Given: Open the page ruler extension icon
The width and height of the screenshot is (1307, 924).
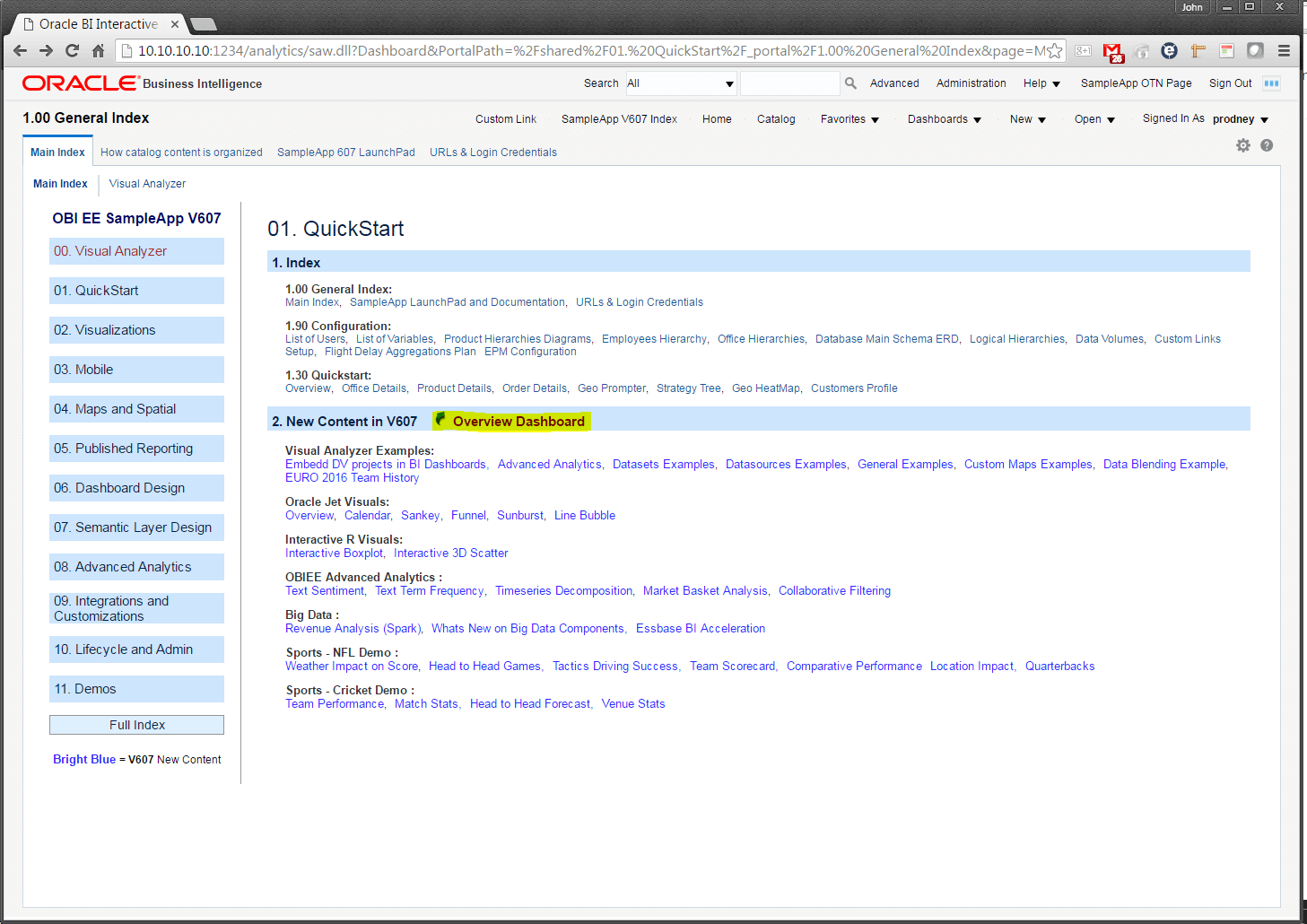Looking at the screenshot, I should (x=1198, y=51).
